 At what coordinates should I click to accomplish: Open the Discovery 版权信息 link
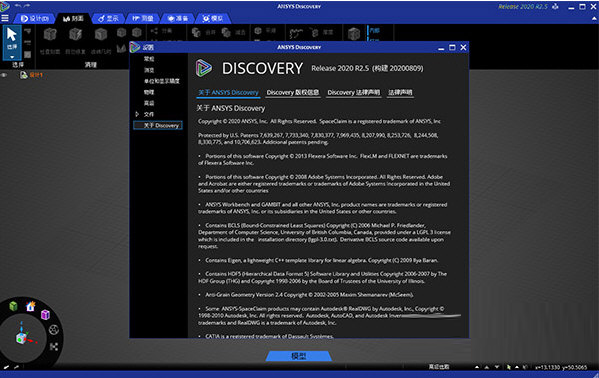coord(293,92)
